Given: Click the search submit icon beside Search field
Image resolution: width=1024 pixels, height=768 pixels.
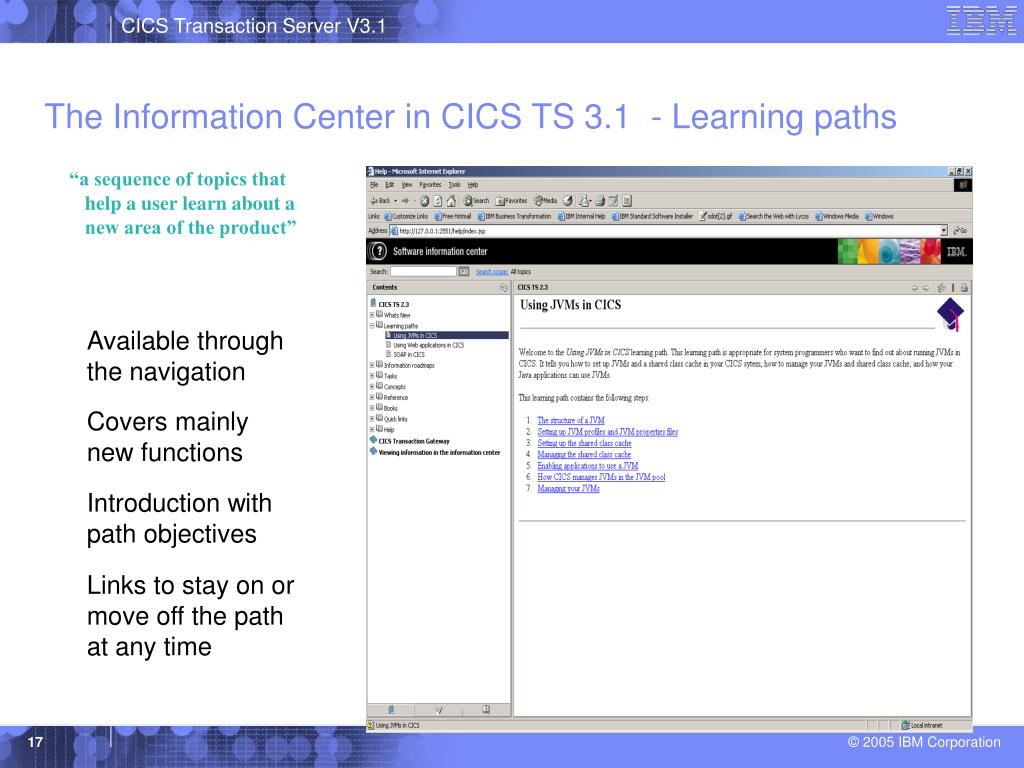Looking at the screenshot, I should click(x=464, y=271).
